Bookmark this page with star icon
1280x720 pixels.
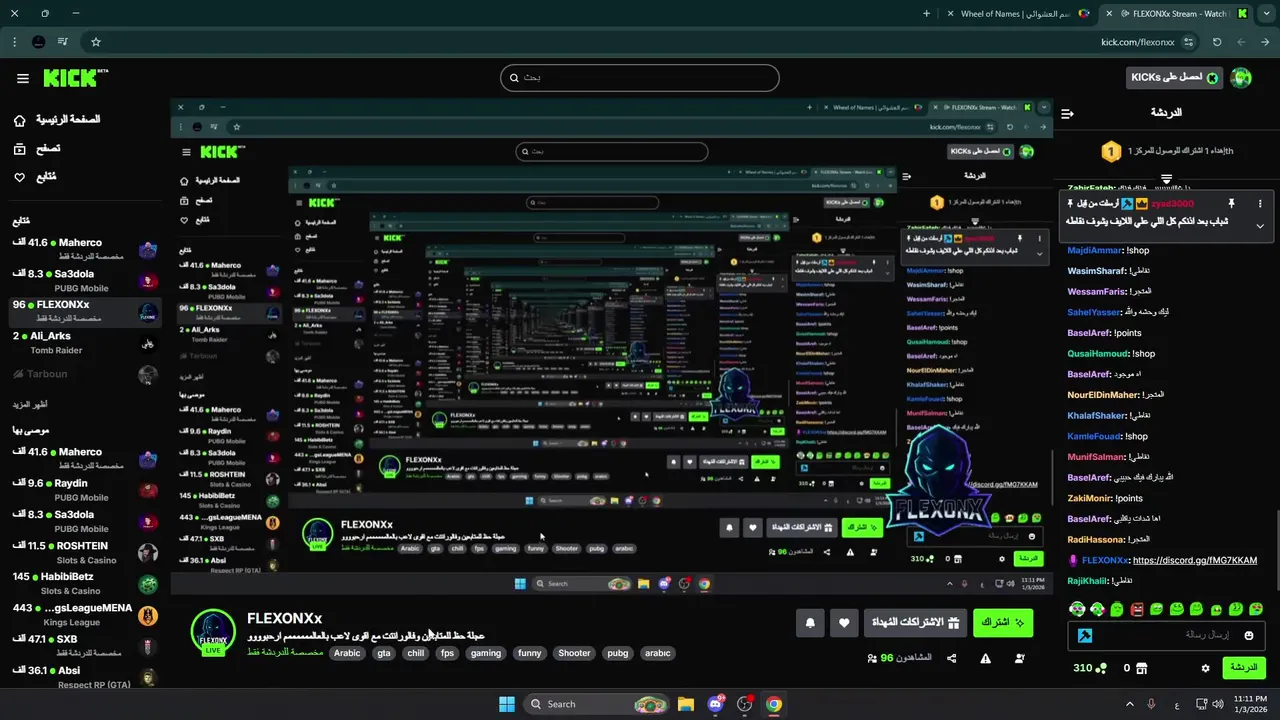click(96, 42)
